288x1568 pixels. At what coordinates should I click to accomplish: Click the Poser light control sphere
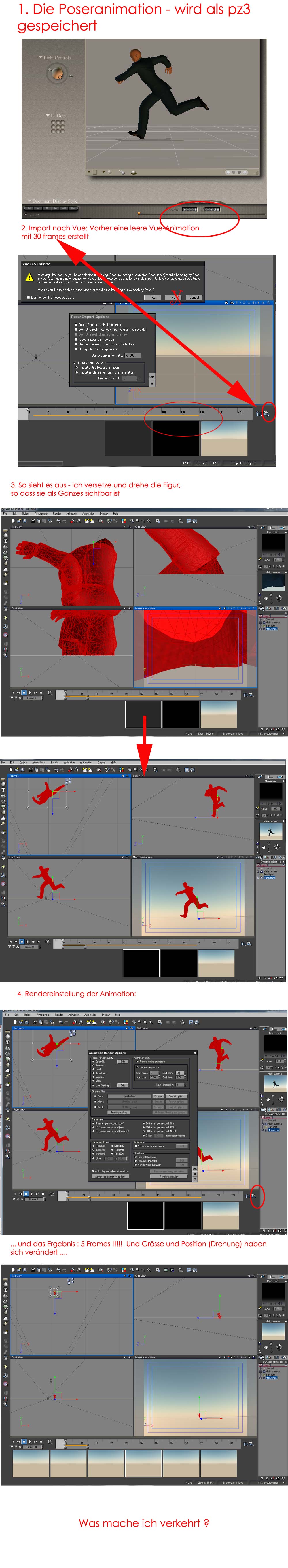[57, 73]
